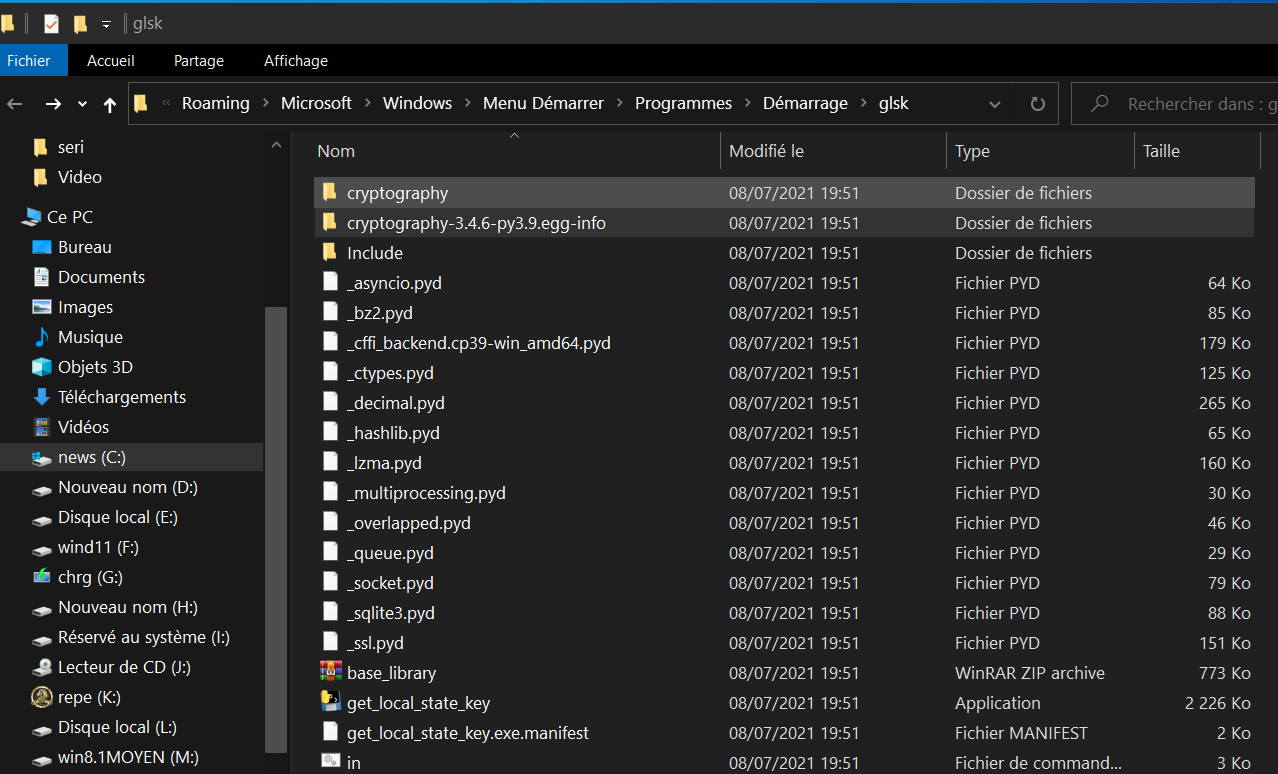Open the news (C:) drive
The height and width of the screenshot is (774, 1278).
(x=92, y=457)
